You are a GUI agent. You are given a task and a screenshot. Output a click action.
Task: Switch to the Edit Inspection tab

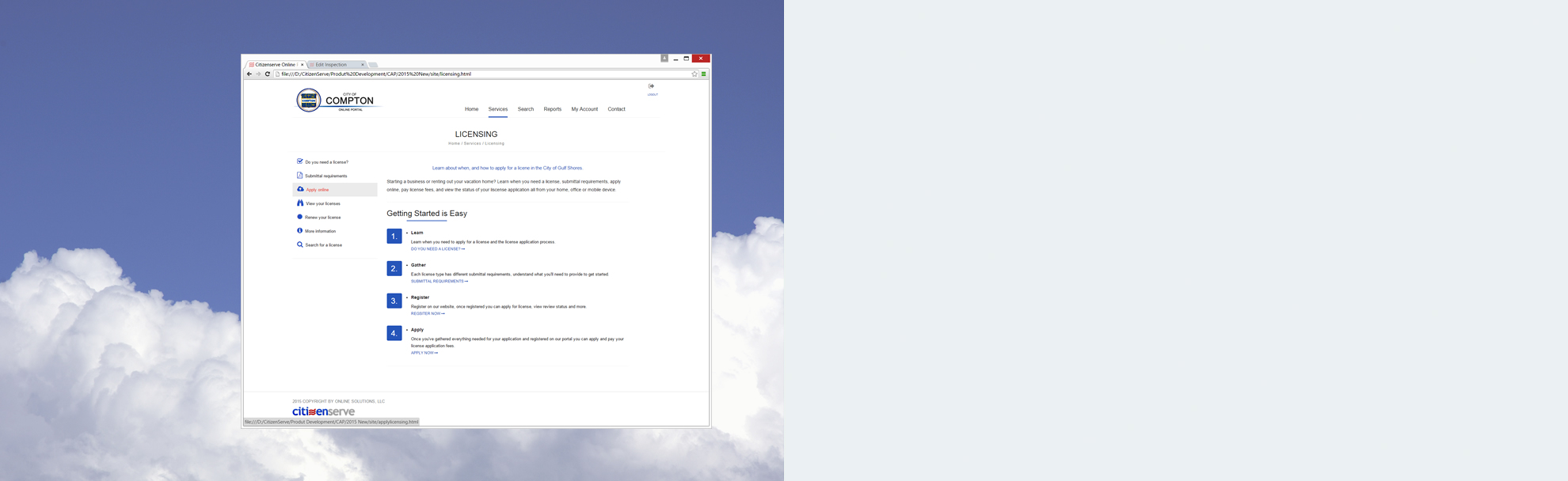click(331, 65)
